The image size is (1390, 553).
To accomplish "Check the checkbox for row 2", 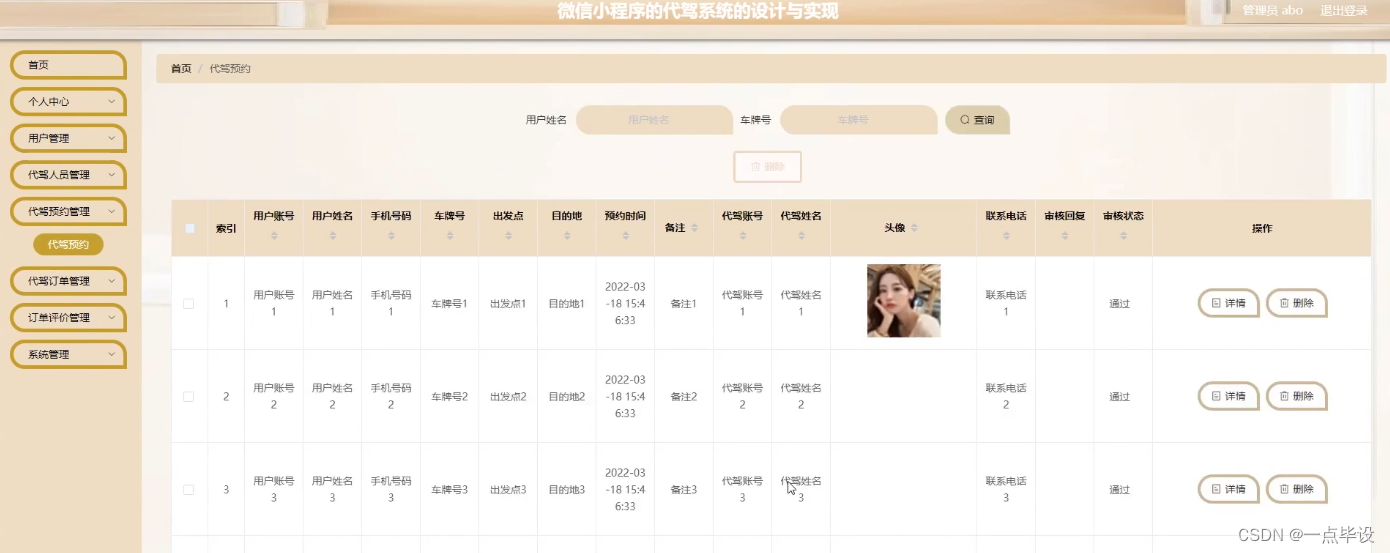I will (x=188, y=396).
